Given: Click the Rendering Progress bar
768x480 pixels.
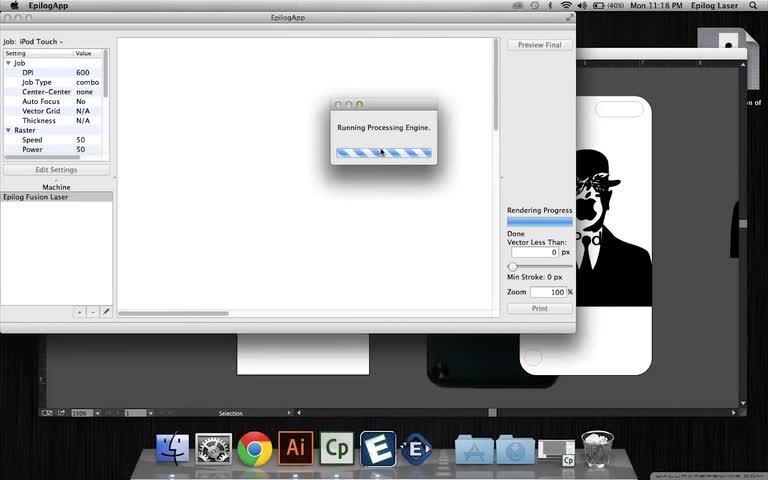Looking at the screenshot, I should [x=539, y=221].
